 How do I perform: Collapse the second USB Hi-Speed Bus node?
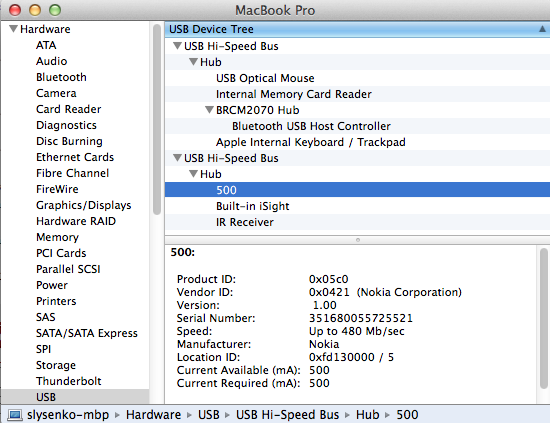click(x=177, y=158)
